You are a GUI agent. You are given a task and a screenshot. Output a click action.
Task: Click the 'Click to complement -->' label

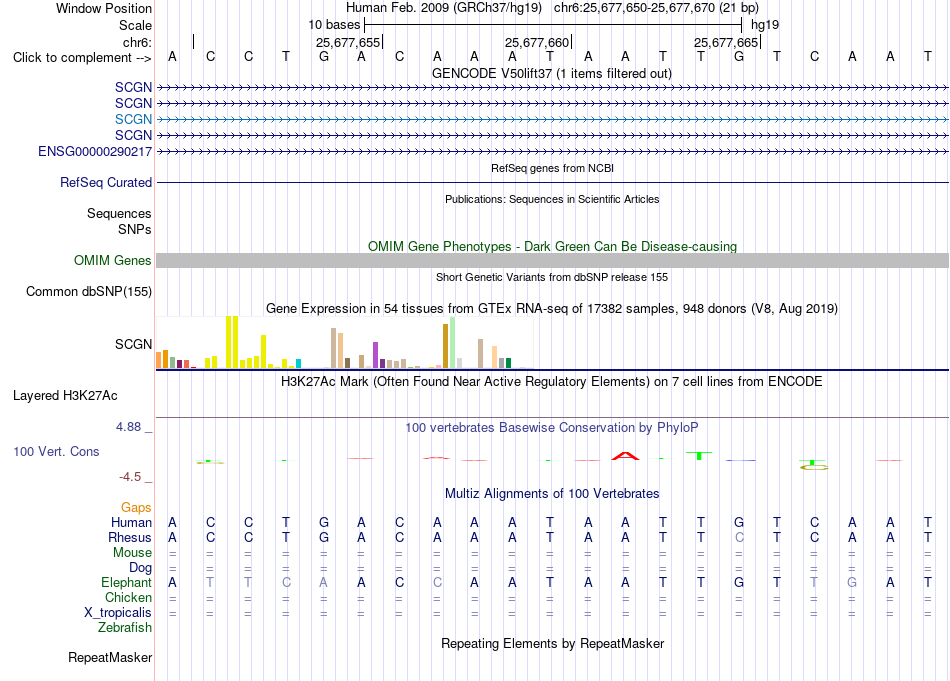tap(82, 58)
